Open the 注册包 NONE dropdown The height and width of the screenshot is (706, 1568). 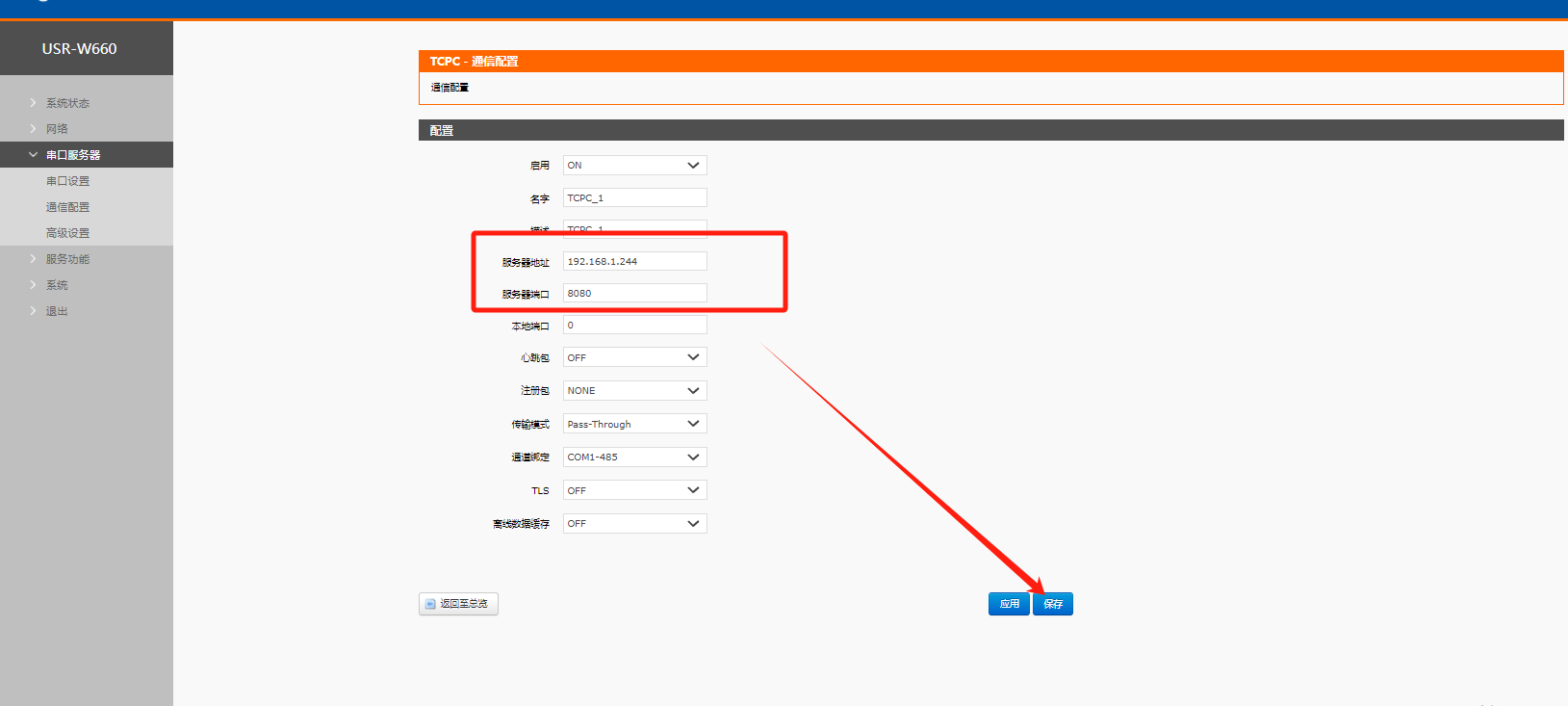634,391
